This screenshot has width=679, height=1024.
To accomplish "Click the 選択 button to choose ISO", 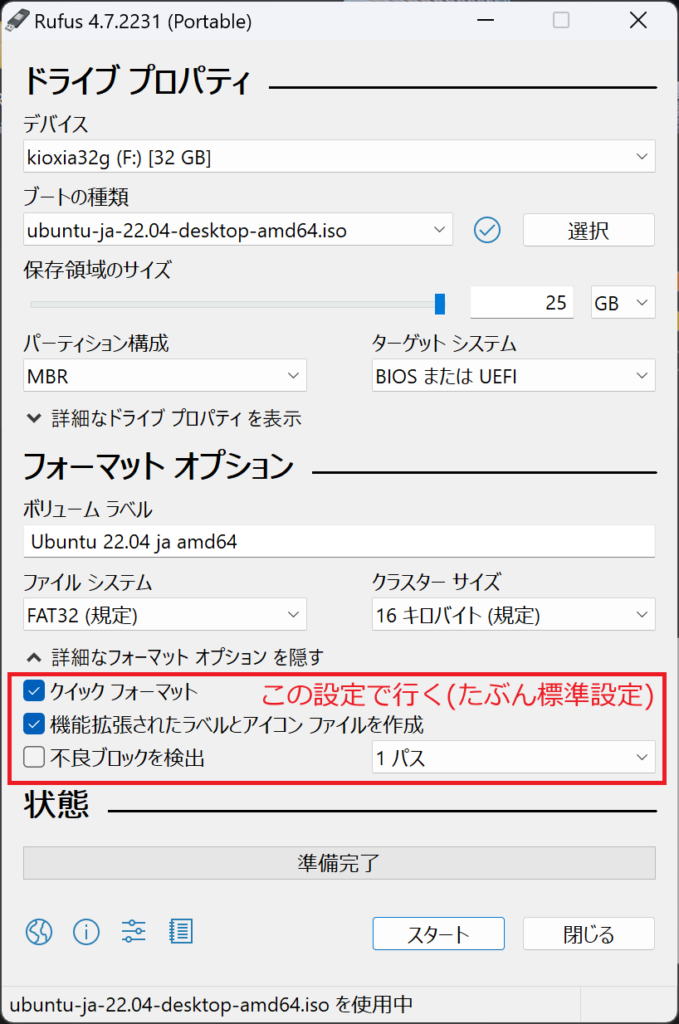I will click(588, 230).
